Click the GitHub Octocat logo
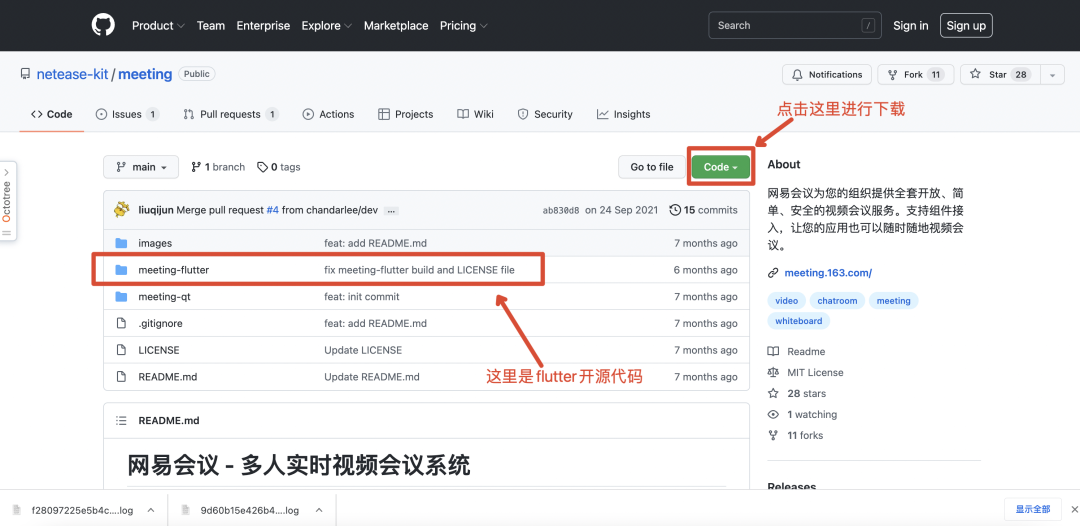The height and width of the screenshot is (526, 1080). coord(103,25)
